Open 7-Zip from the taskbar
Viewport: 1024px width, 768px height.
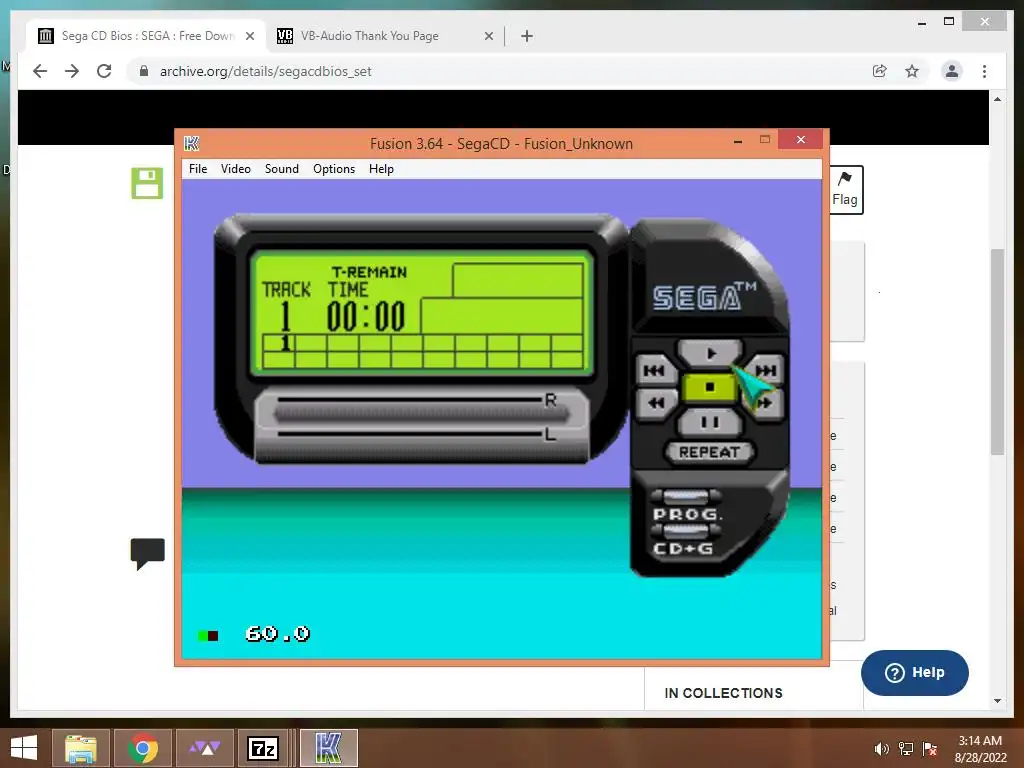coord(263,748)
